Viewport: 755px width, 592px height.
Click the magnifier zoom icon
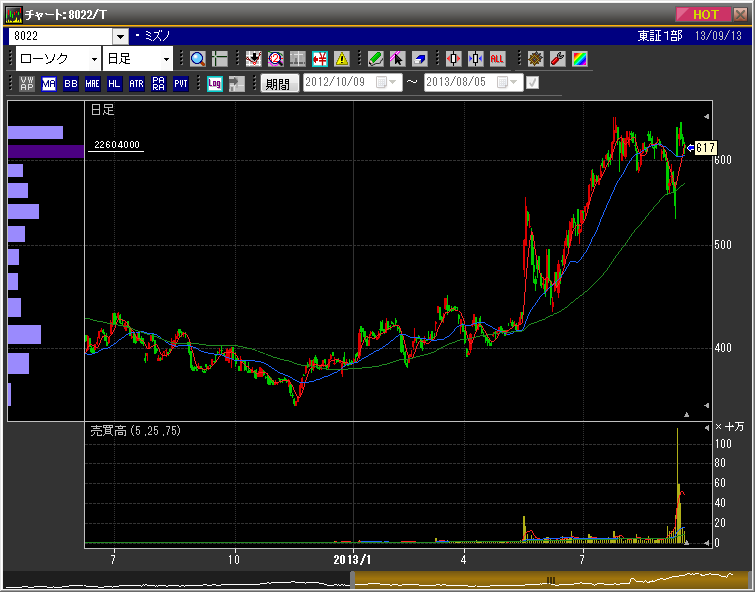[197, 59]
